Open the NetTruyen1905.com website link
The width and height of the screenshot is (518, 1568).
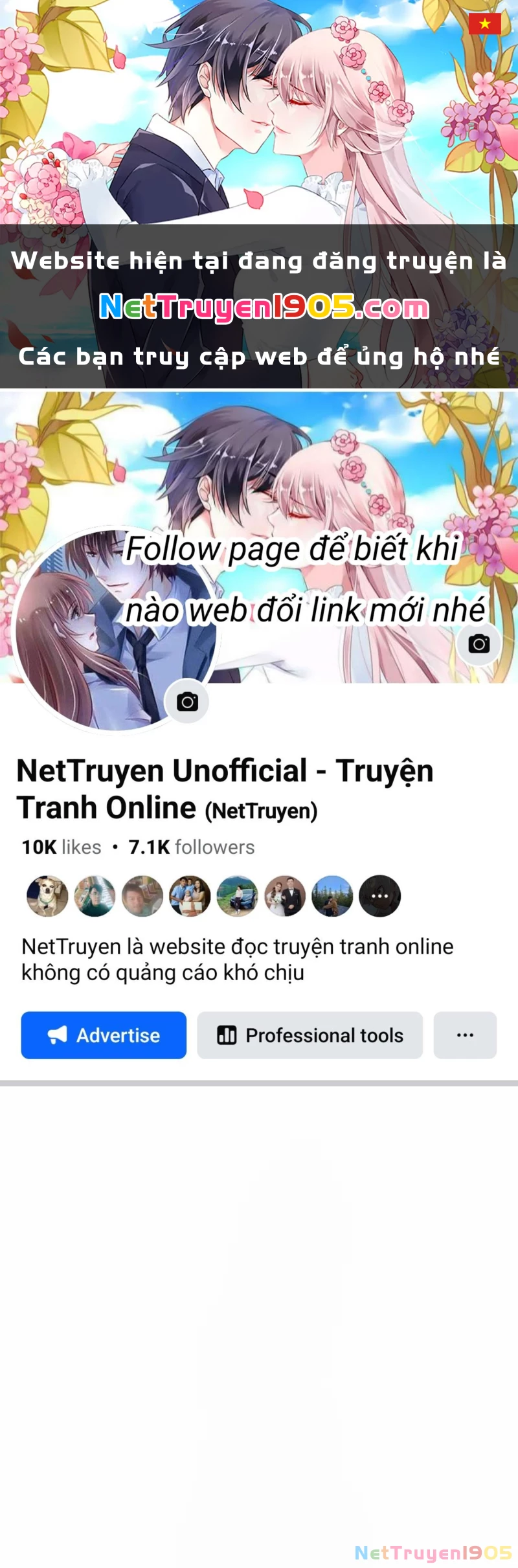264,308
